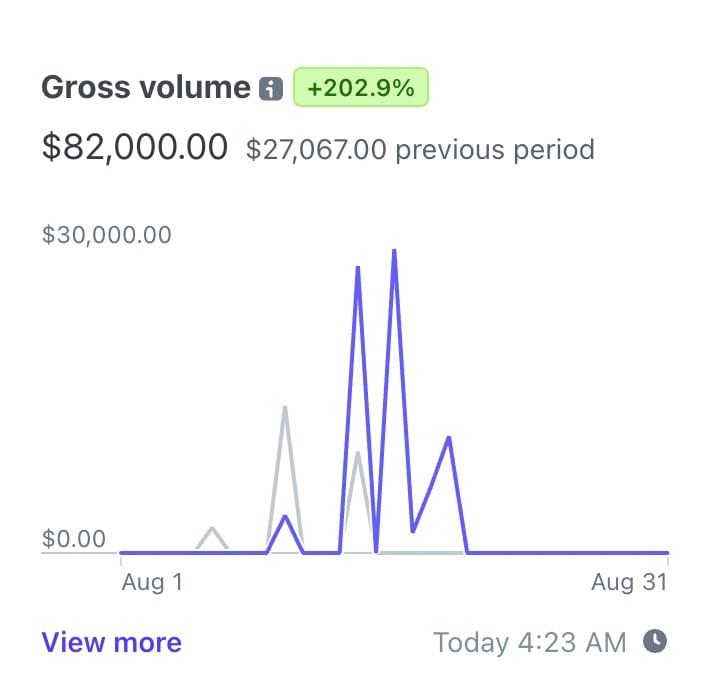Click the tallest gray previous-period peak
The image size is (713, 693).
pyautogui.click(x=285, y=407)
